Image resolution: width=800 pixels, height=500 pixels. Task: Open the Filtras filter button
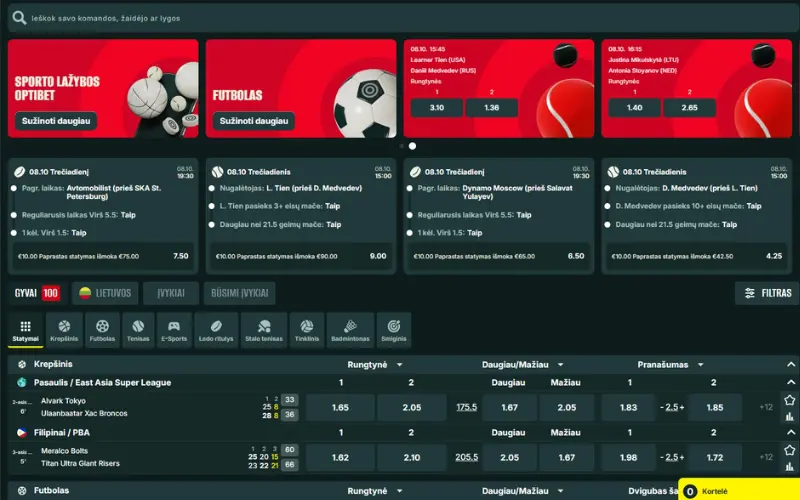(x=767, y=293)
